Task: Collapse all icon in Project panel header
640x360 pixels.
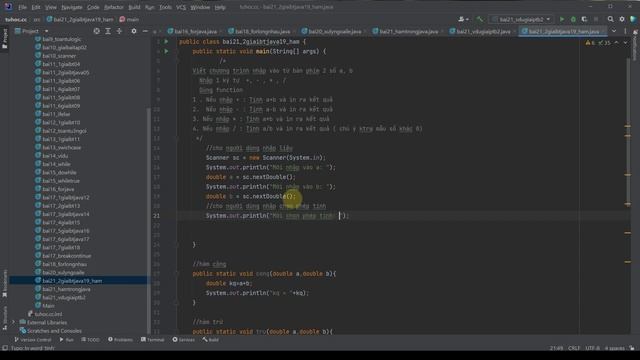Action: pyautogui.click(x=119, y=31)
